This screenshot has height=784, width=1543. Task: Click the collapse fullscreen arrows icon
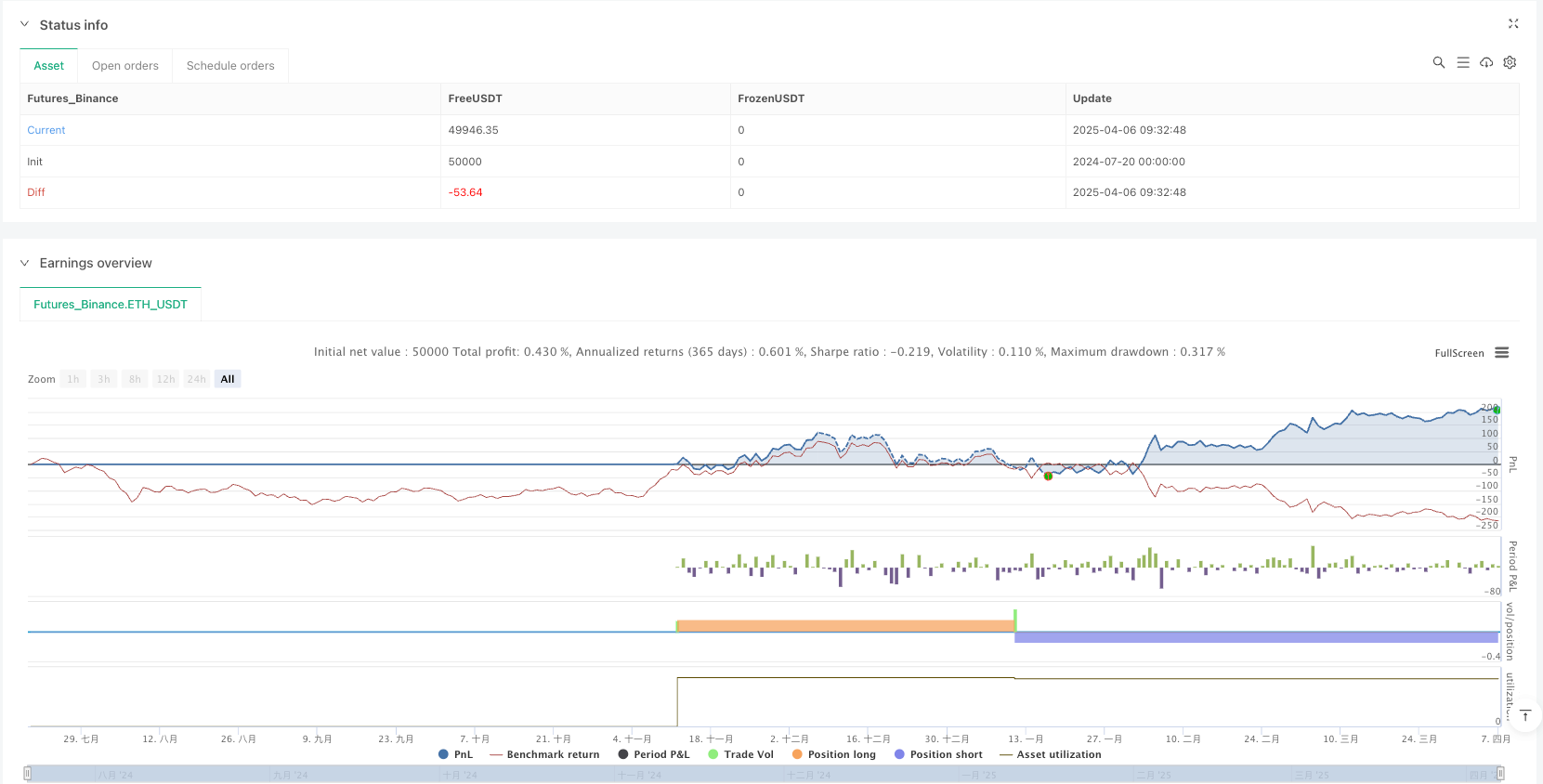click(x=1512, y=24)
